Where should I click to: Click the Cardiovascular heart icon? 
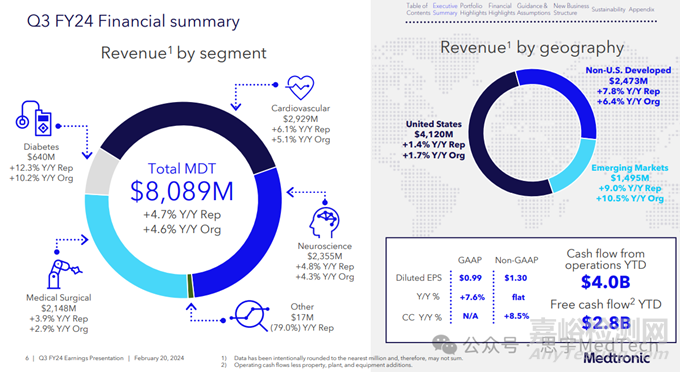[300, 87]
